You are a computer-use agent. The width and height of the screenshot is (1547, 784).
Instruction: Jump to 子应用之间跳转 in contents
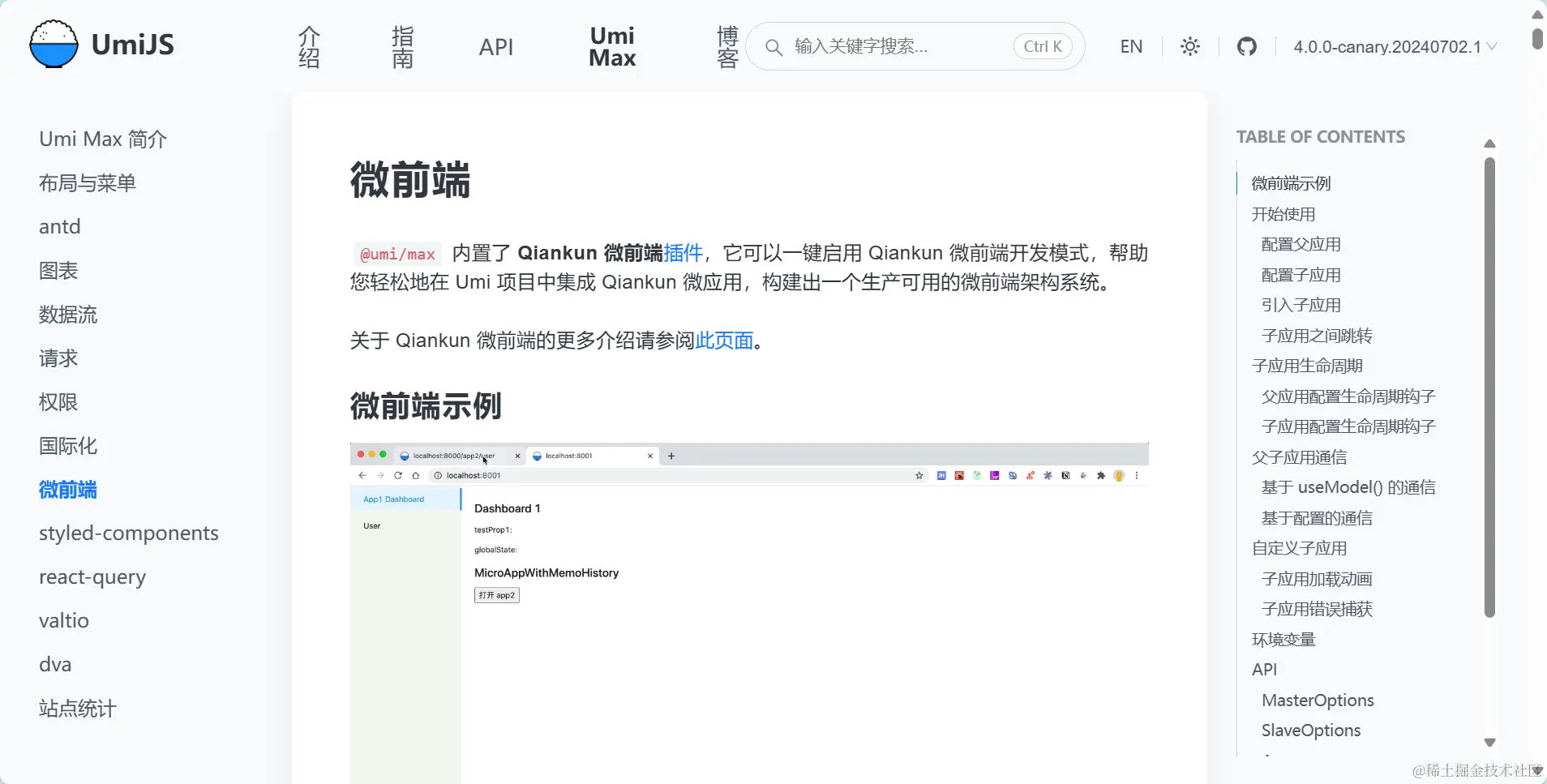[x=1317, y=336]
